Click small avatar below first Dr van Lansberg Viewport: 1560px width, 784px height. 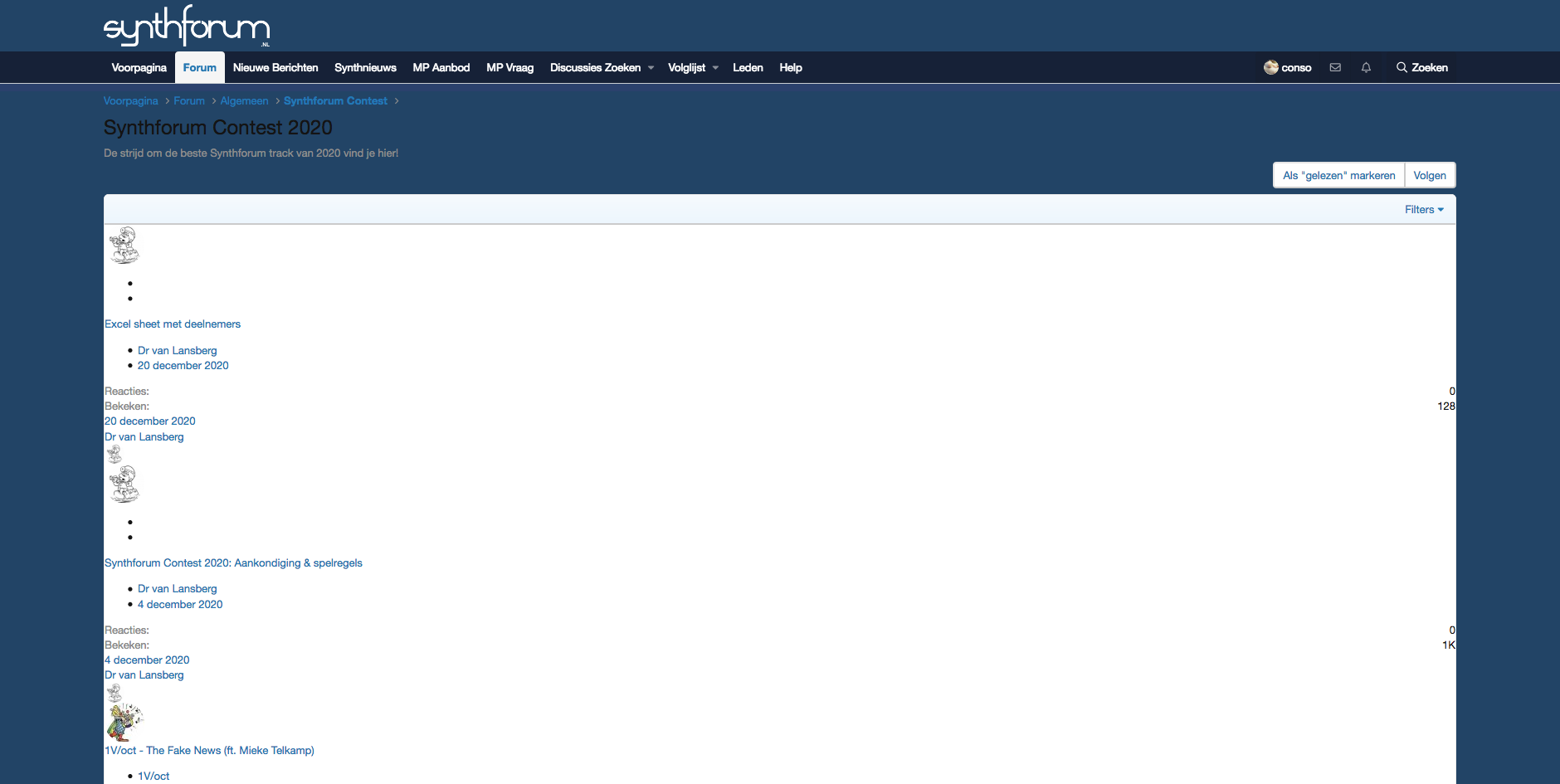[x=115, y=454]
